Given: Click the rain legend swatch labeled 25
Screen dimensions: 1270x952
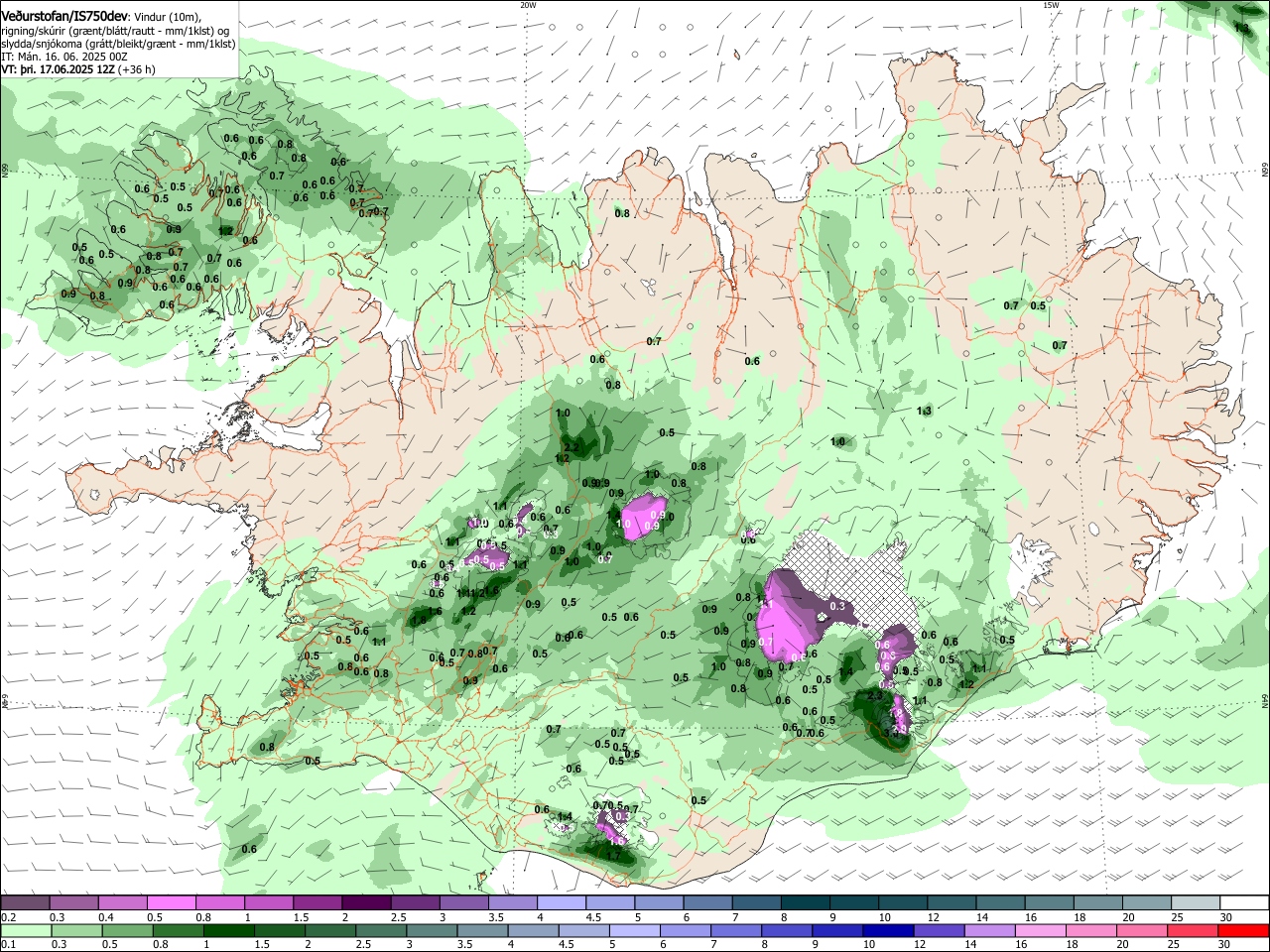Looking at the screenshot, I should 1194,930.
